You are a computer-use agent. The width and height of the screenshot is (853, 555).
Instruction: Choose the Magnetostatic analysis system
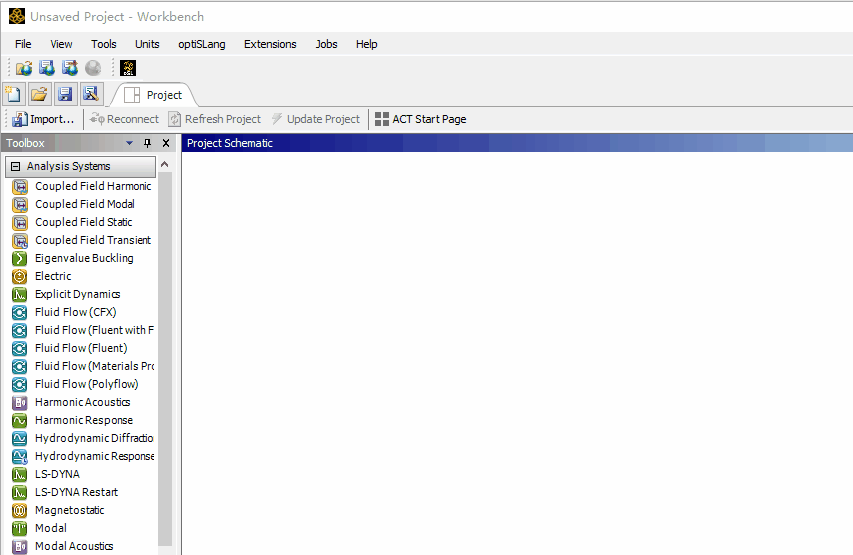tap(69, 510)
